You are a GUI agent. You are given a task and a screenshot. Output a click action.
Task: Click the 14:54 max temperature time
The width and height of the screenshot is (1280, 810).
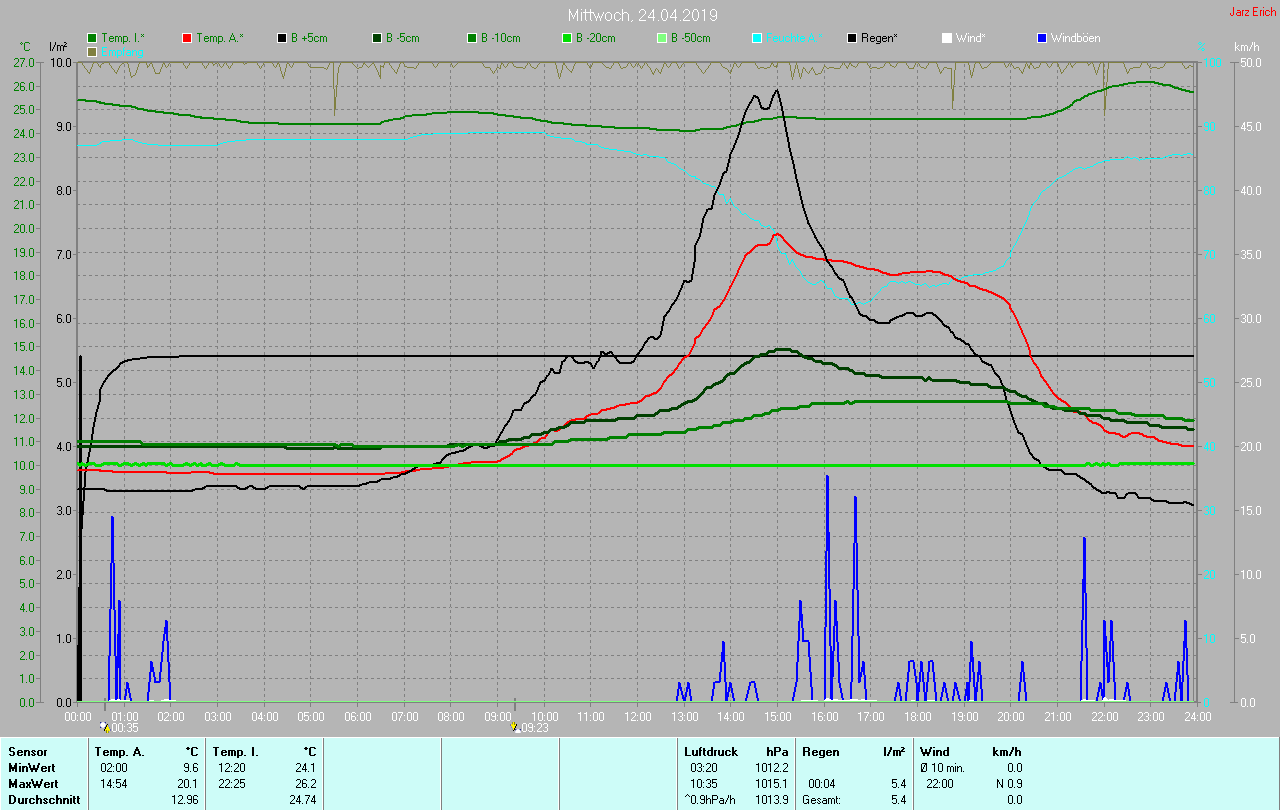click(x=113, y=783)
